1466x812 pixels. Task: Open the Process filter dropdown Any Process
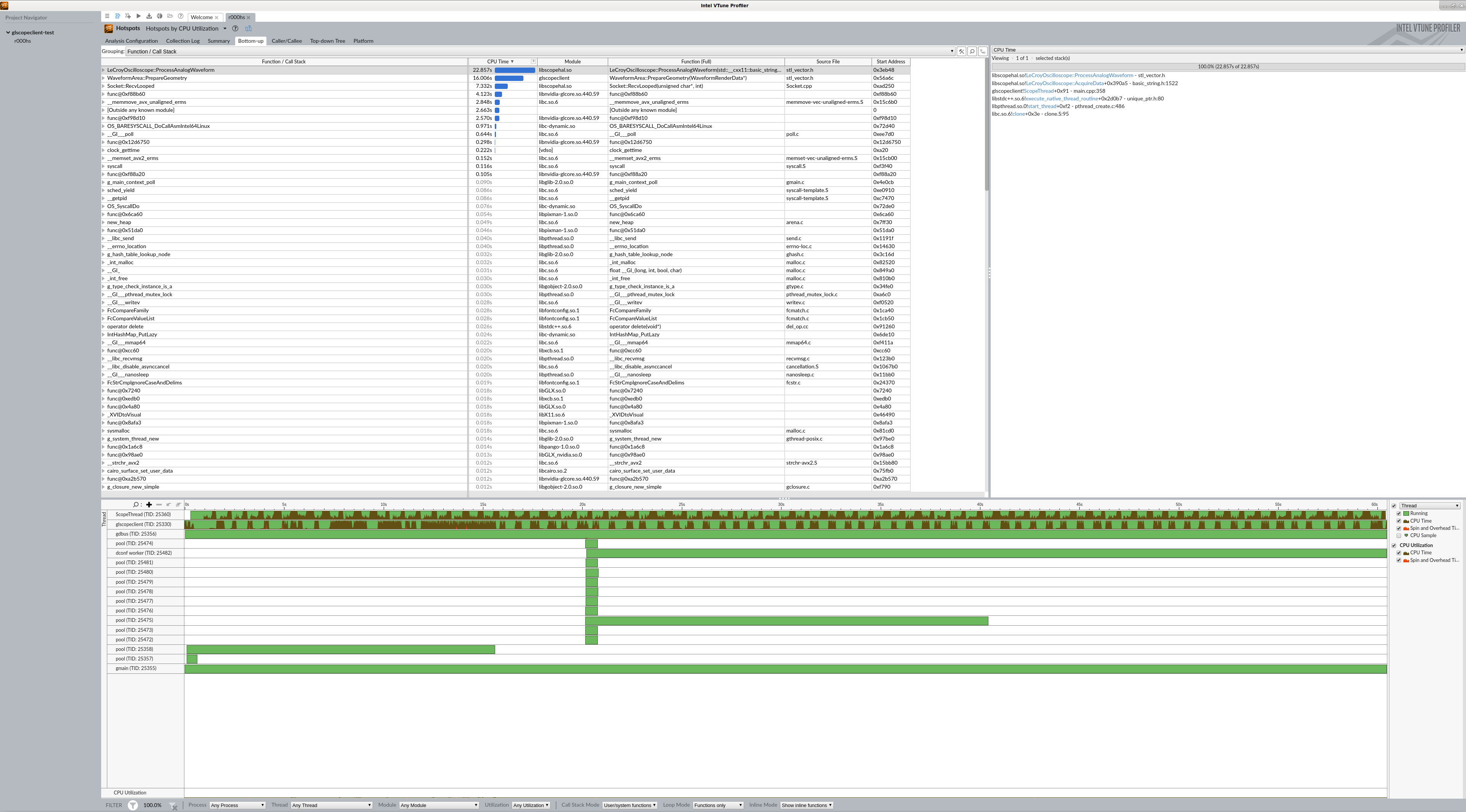tap(237, 805)
